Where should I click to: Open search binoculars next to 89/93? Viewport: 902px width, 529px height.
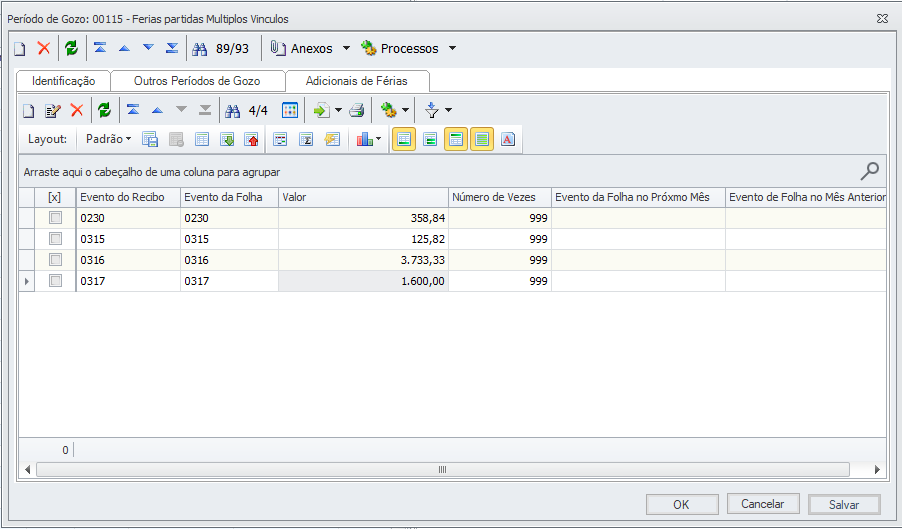(x=200, y=49)
